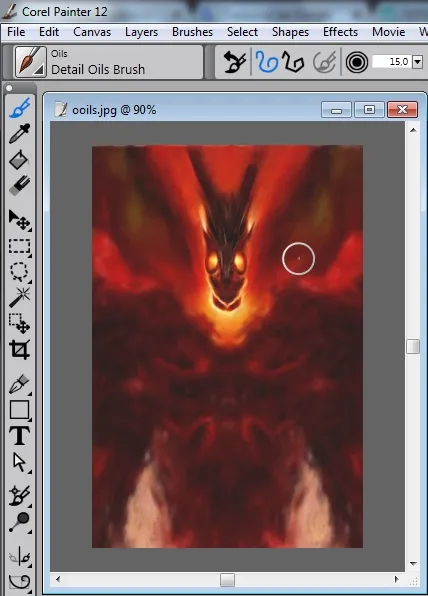
Task: Enable Freehand Strokes mode
Action: [266, 62]
